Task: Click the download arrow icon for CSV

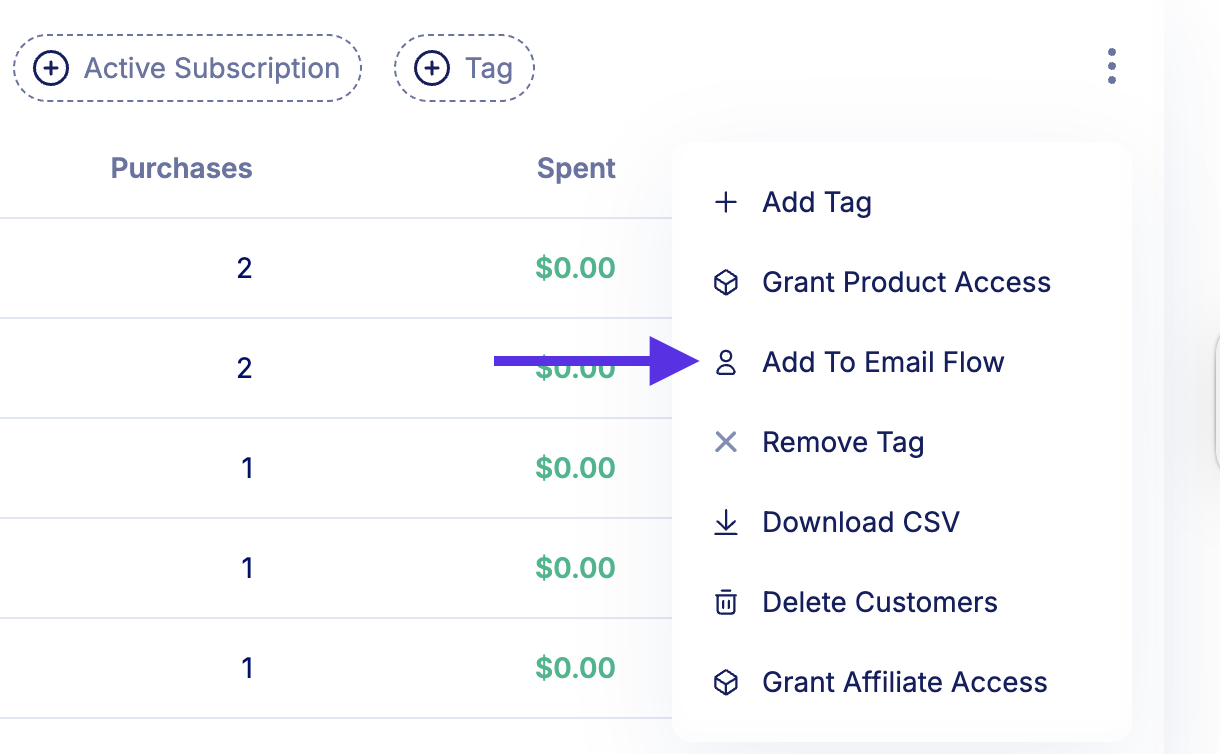Action: [726, 522]
